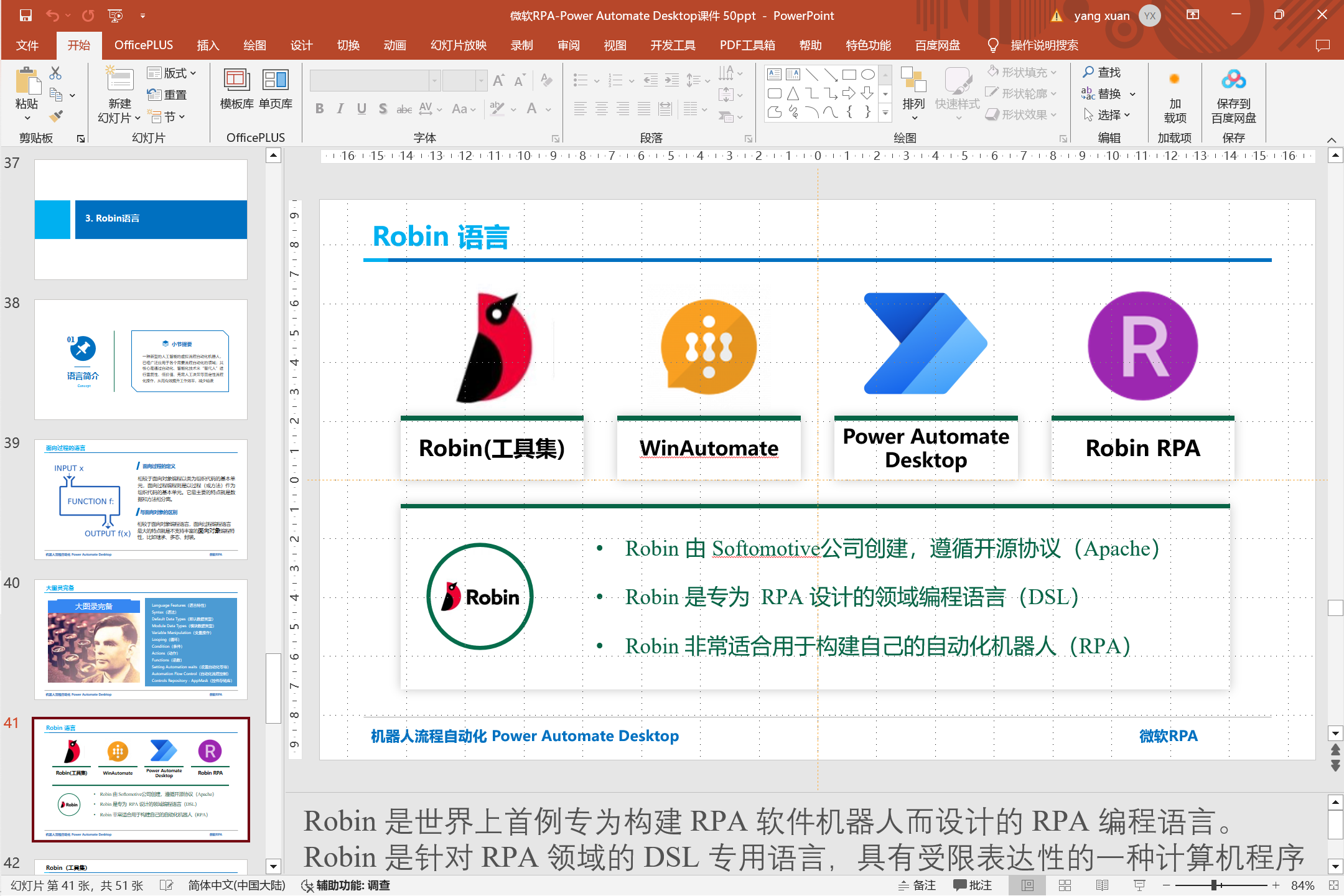
Task: Toggle text shadow S button
Action: coord(383,109)
